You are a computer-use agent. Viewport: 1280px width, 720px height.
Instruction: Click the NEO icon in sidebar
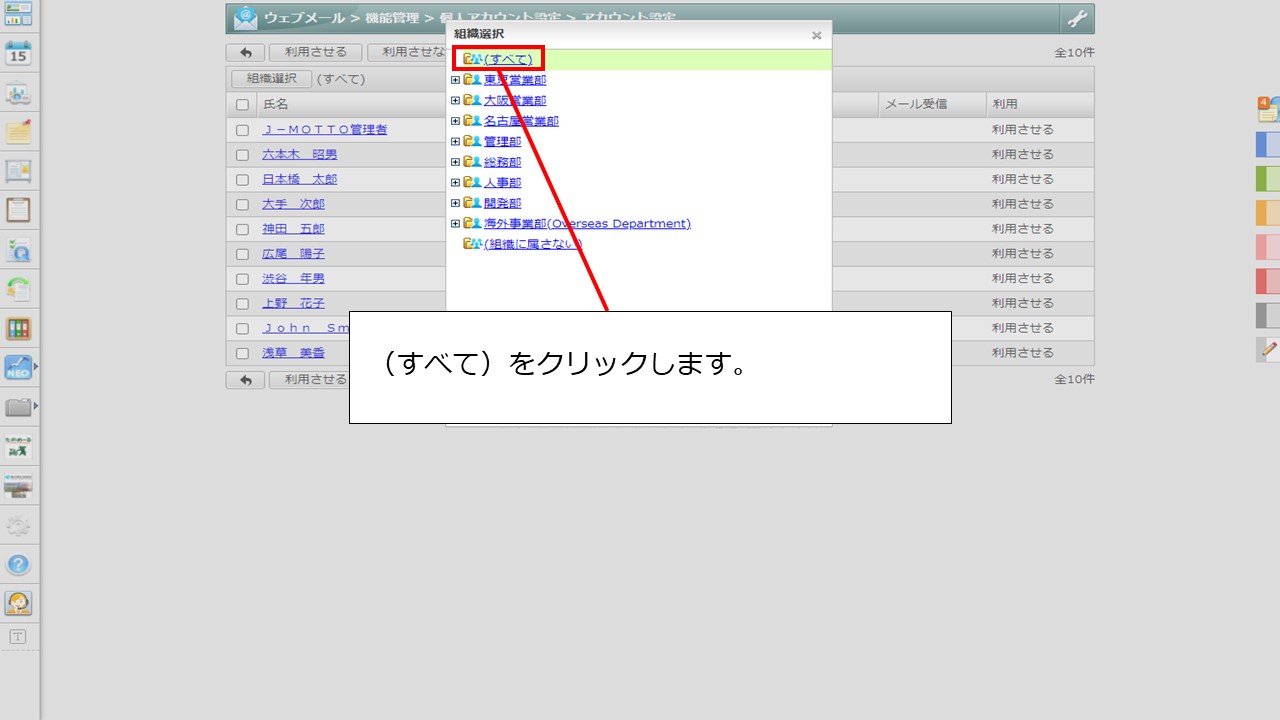click(x=18, y=368)
